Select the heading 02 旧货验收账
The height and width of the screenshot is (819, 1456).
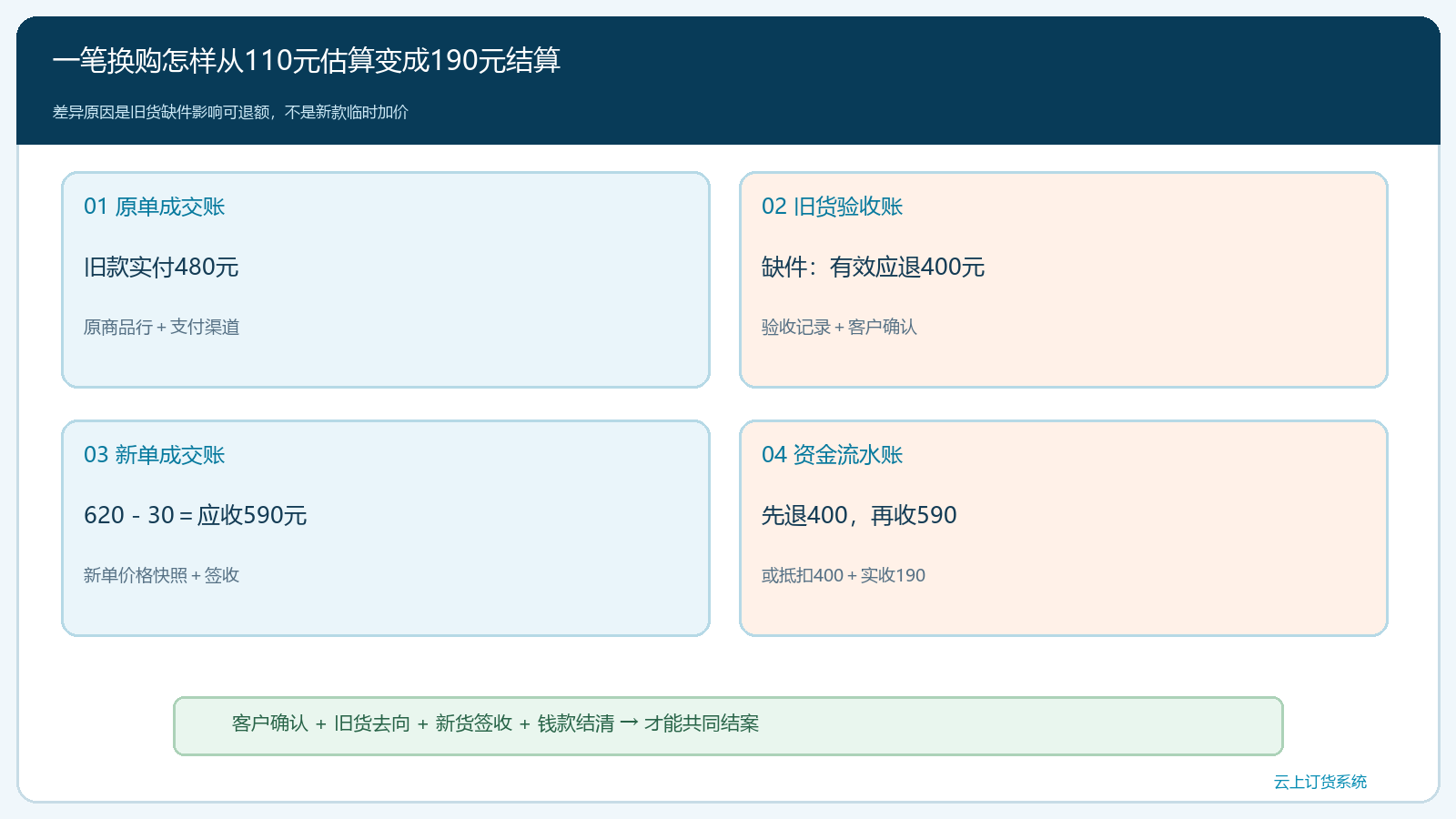point(832,207)
